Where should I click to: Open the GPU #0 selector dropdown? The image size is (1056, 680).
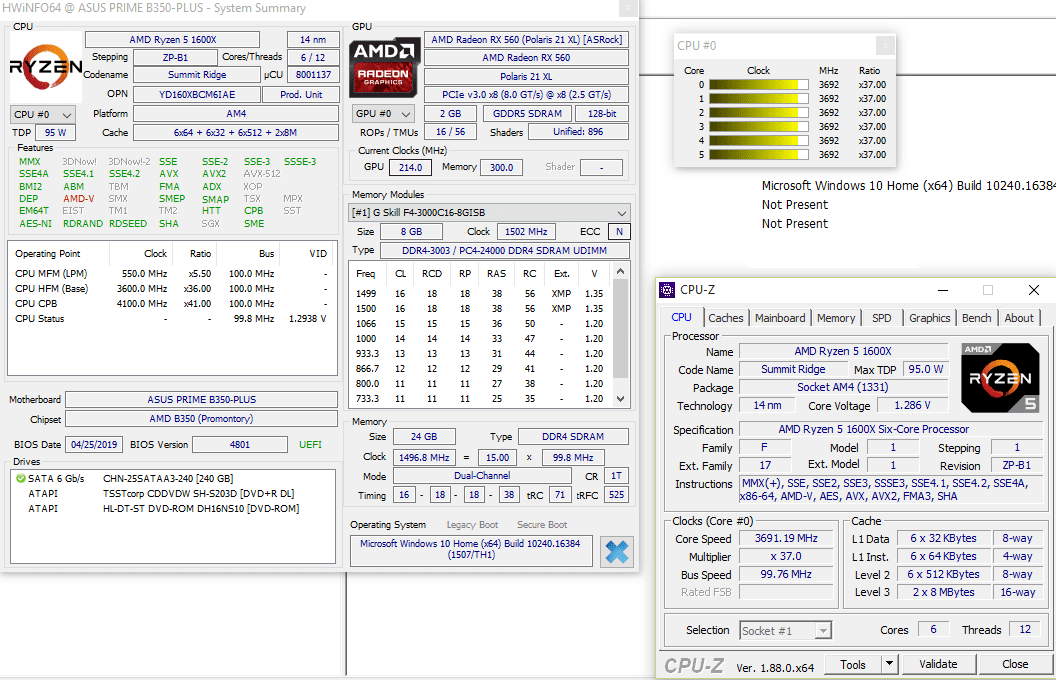(x=383, y=114)
